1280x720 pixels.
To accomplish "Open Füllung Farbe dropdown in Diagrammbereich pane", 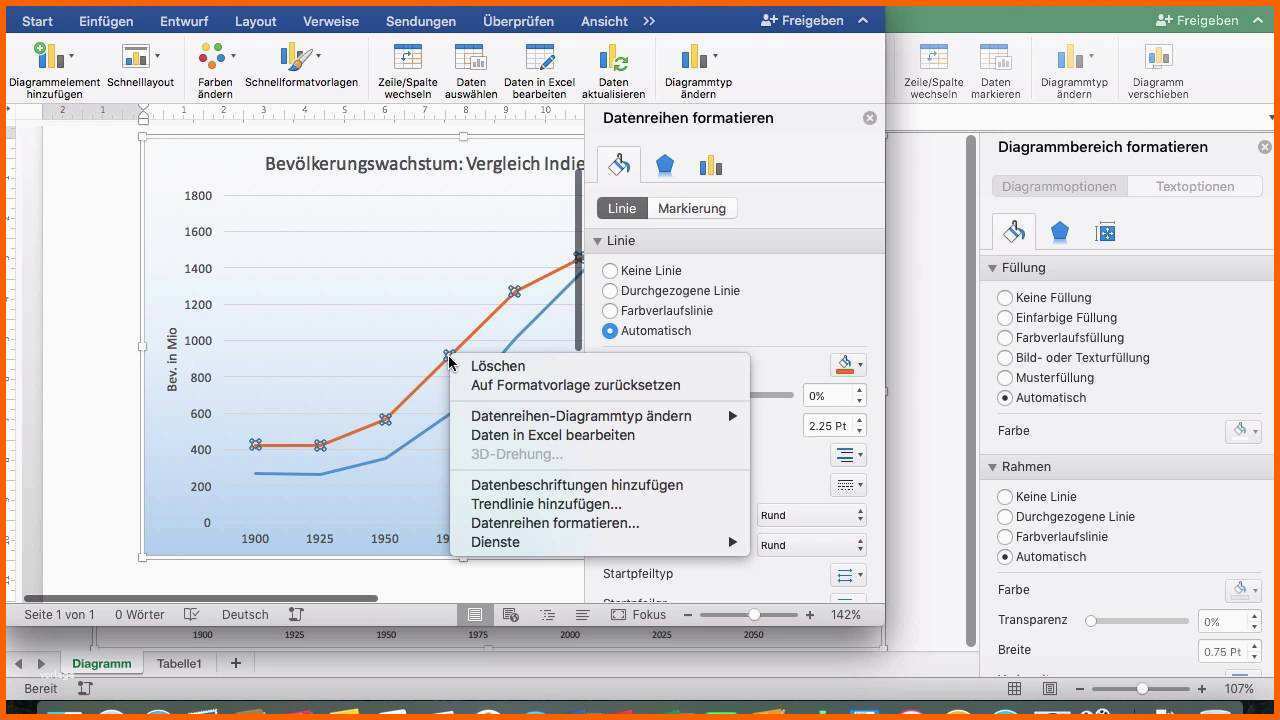I will [1243, 431].
